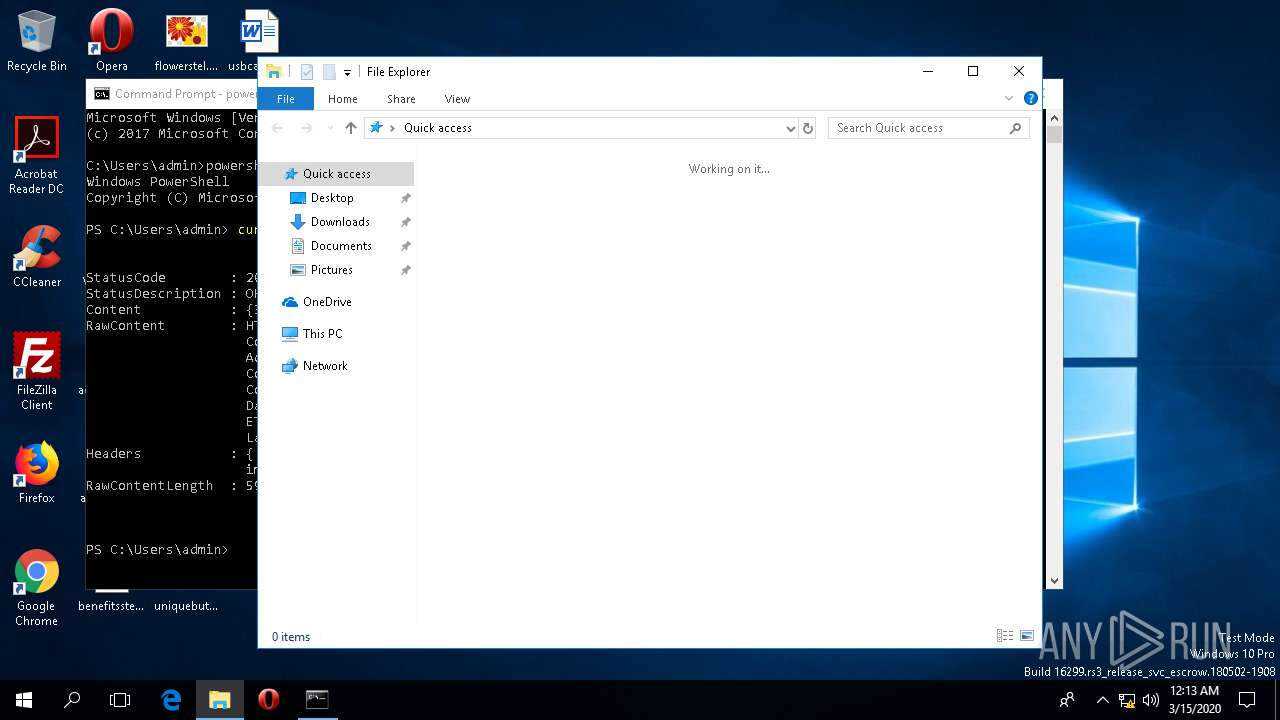The width and height of the screenshot is (1280, 720).
Task: Open the File menu tab
Action: tap(286, 99)
